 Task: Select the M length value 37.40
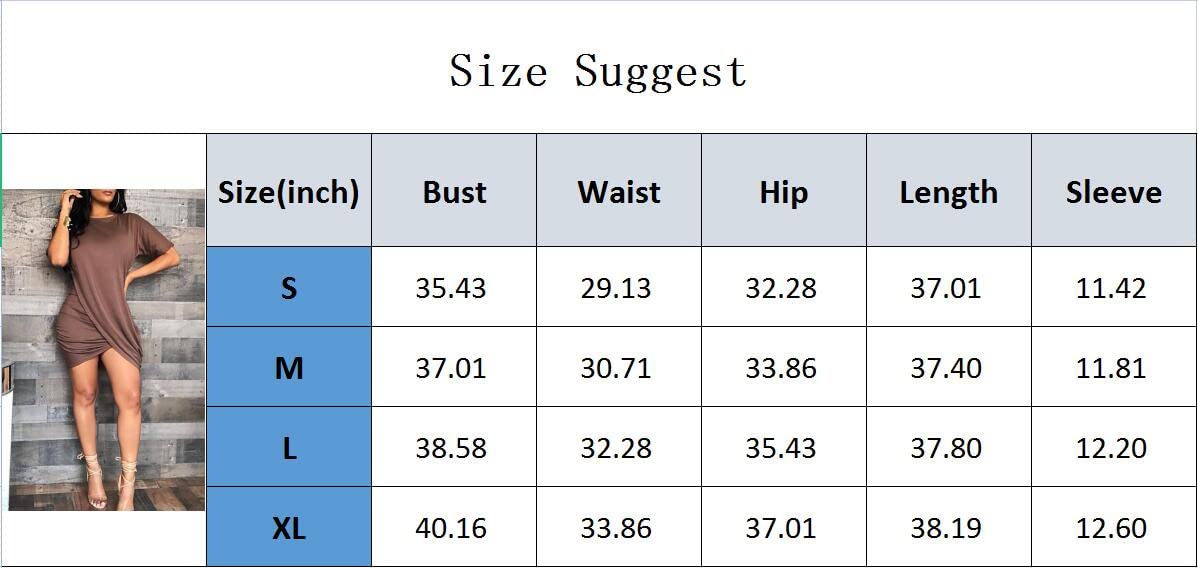tap(946, 368)
